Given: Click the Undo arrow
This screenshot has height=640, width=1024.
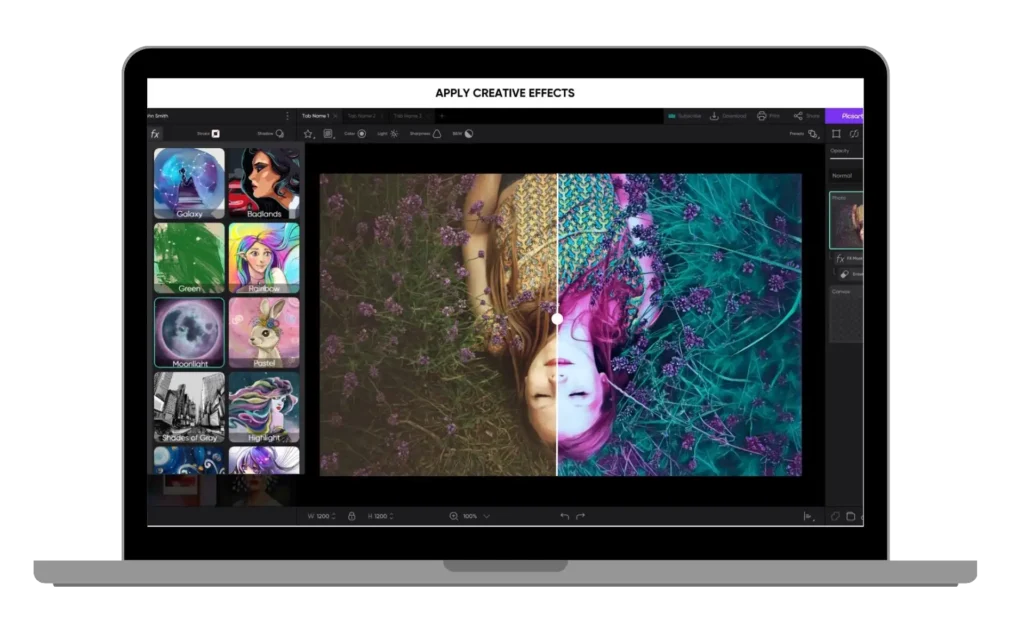Looking at the screenshot, I should click(564, 516).
